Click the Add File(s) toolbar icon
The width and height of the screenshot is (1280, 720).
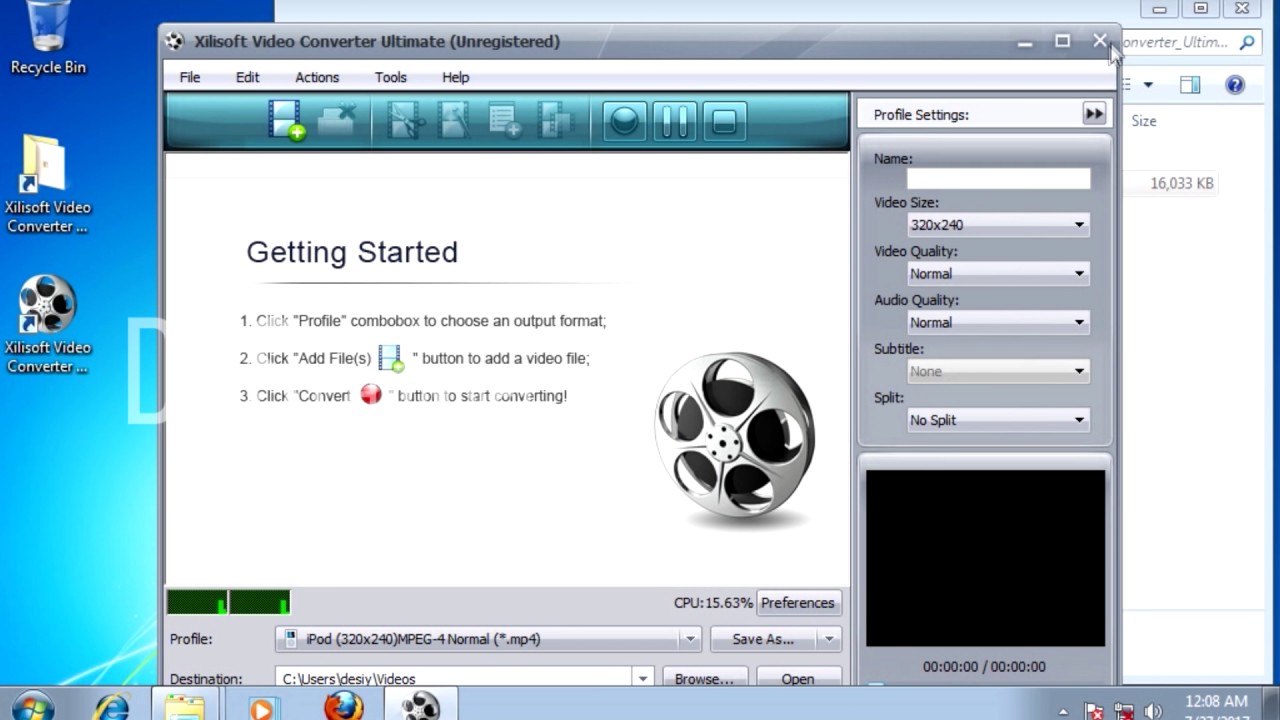point(287,121)
